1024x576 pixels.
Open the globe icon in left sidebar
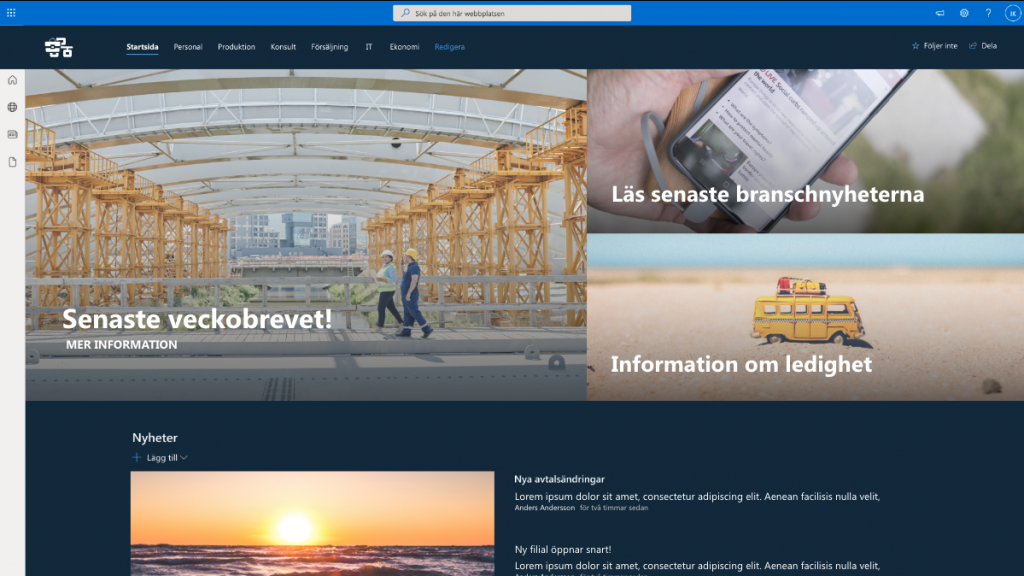tap(12, 107)
